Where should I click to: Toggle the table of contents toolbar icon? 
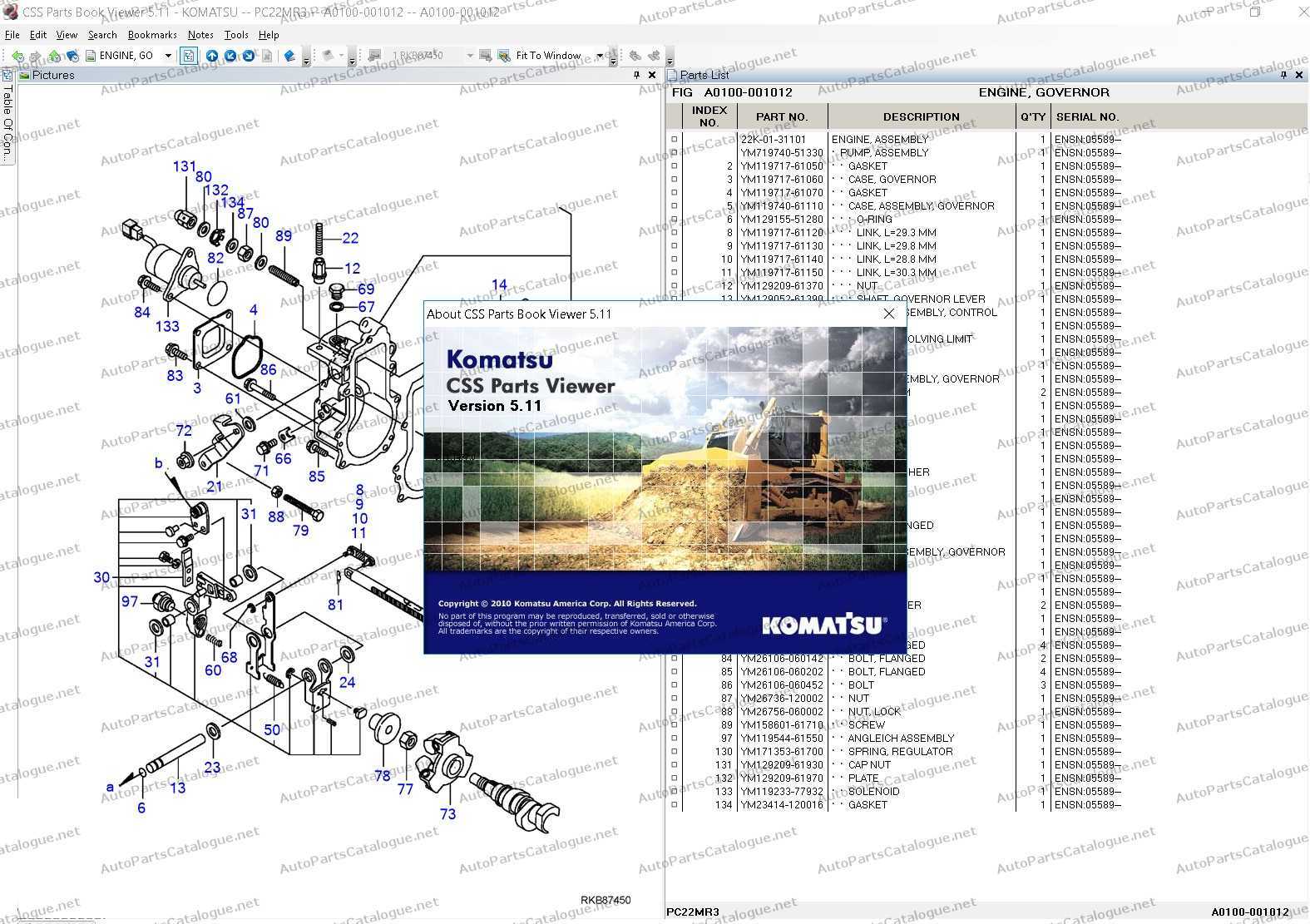(189, 56)
